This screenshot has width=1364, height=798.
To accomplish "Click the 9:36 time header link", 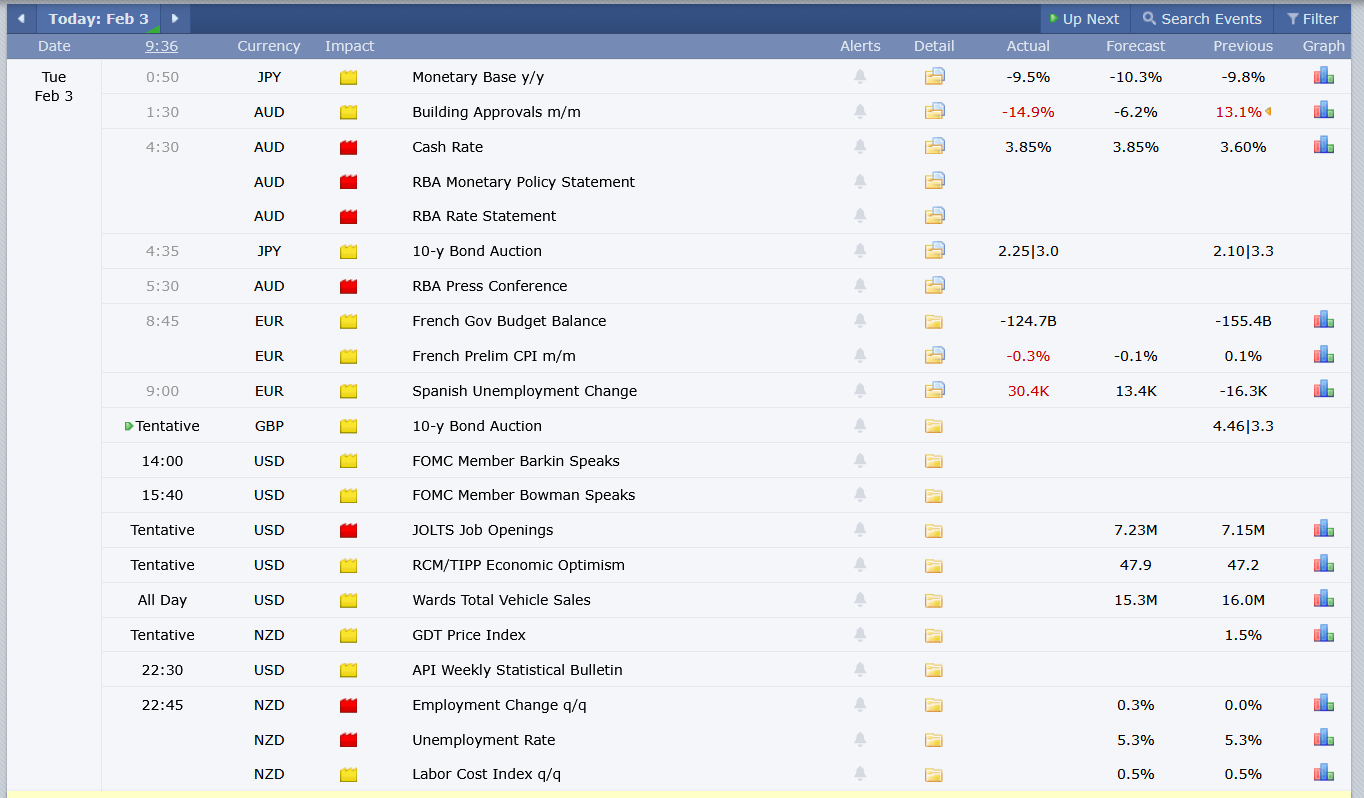I will [x=161, y=46].
